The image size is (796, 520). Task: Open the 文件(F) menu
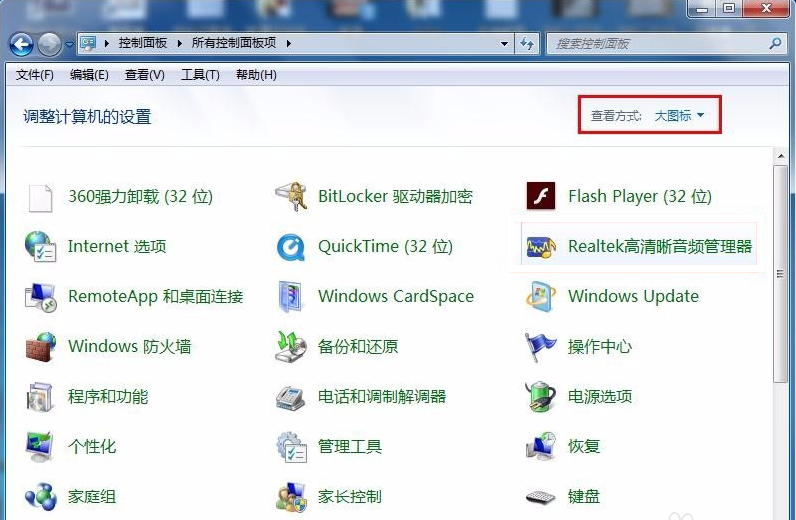coord(35,75)
